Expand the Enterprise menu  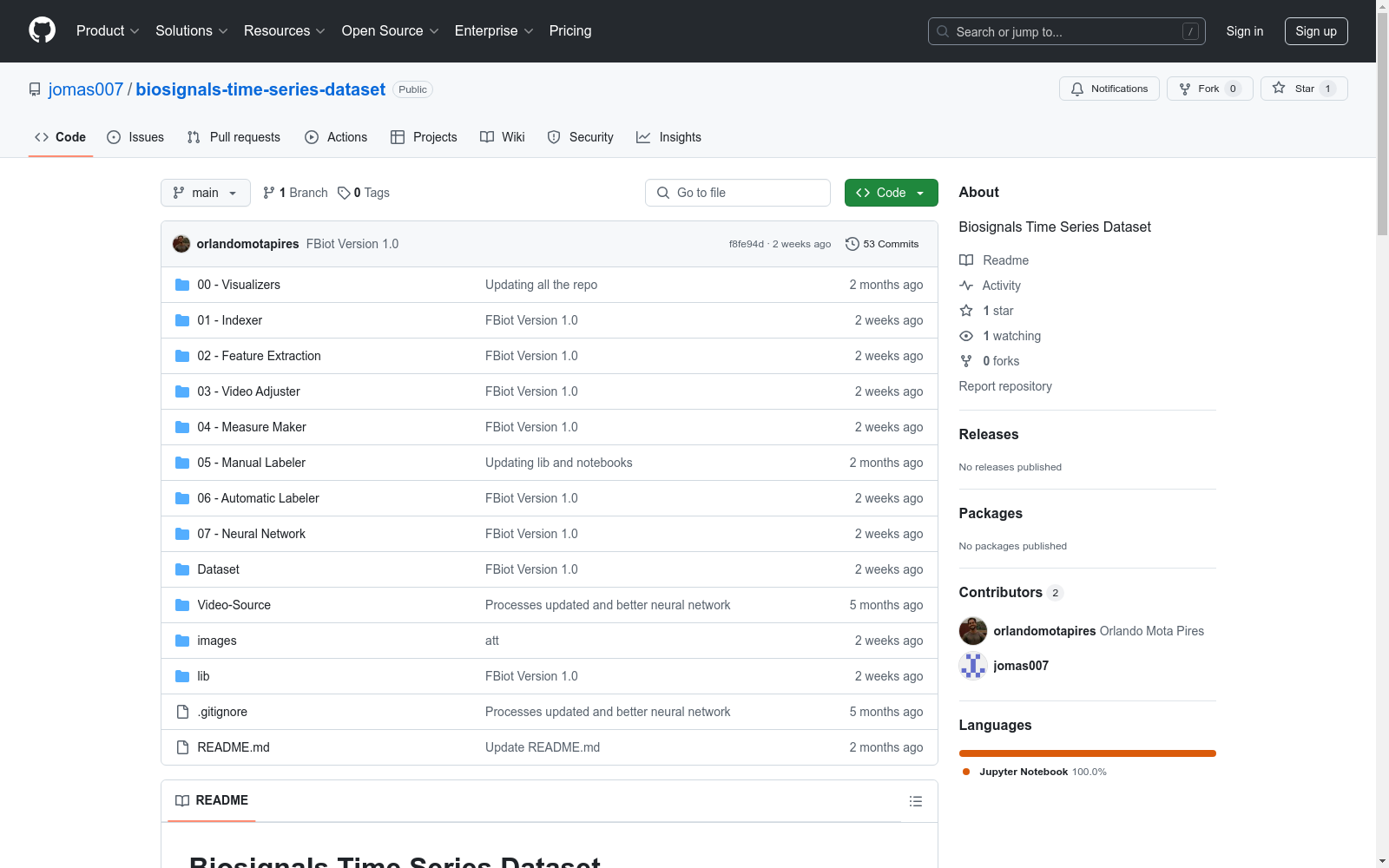pos(494,30)
